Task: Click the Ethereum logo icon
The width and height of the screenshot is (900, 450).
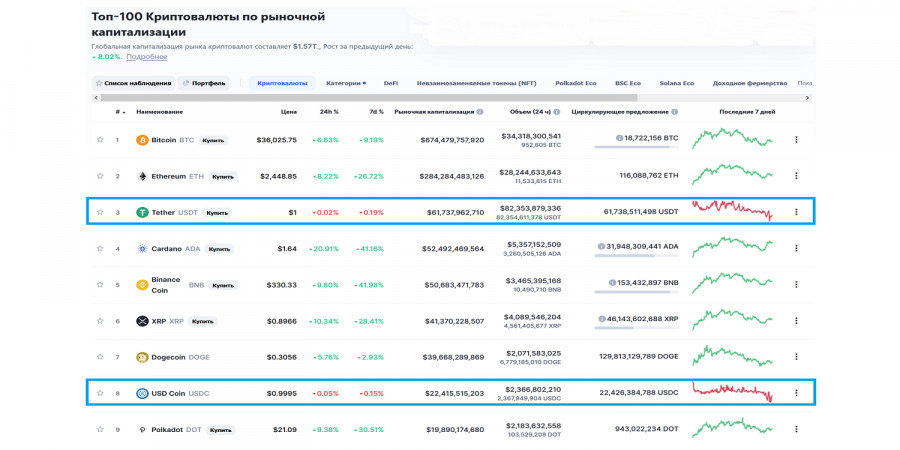Action: [x=142, y=176]
